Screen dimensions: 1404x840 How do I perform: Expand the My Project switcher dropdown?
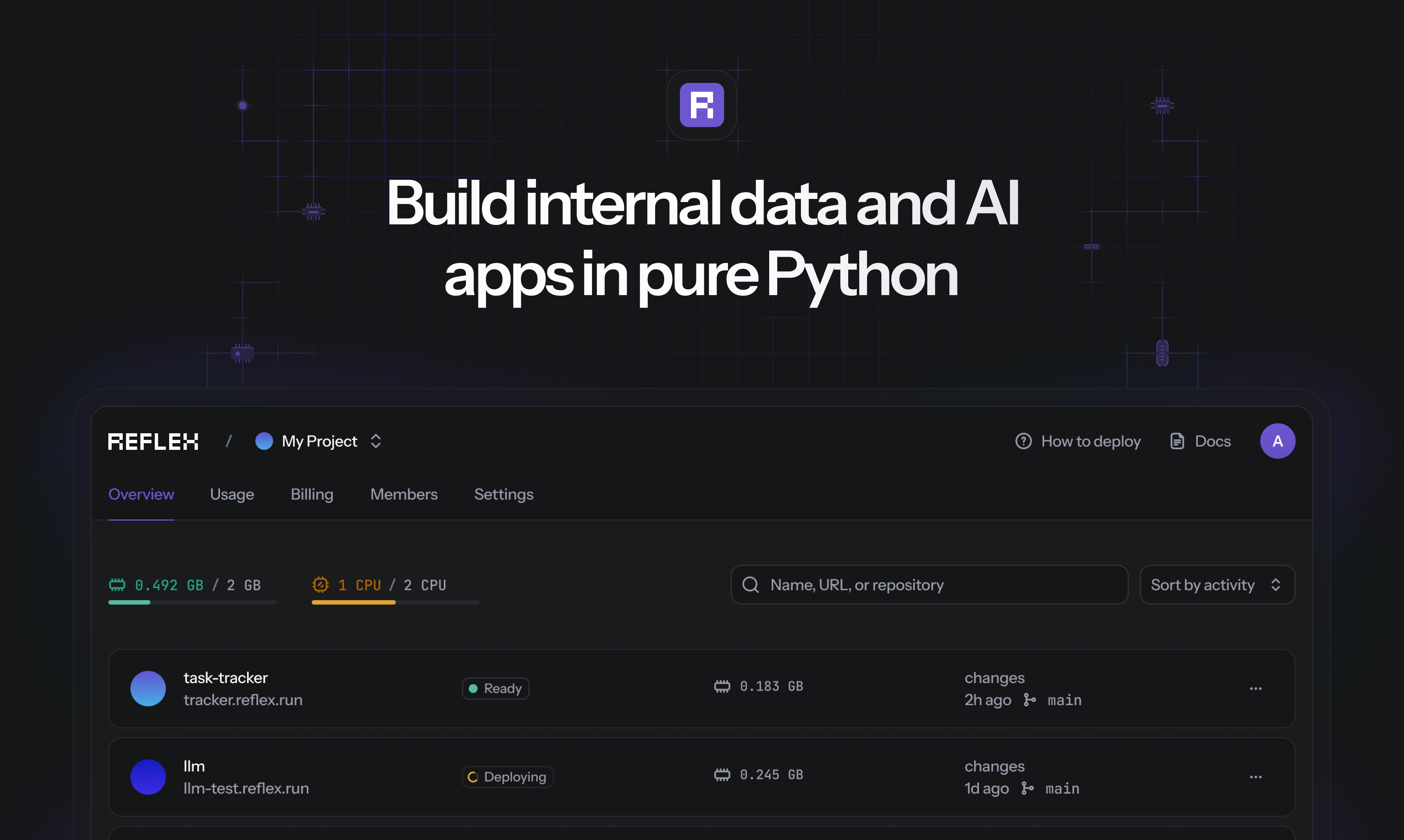coord(376,441)
